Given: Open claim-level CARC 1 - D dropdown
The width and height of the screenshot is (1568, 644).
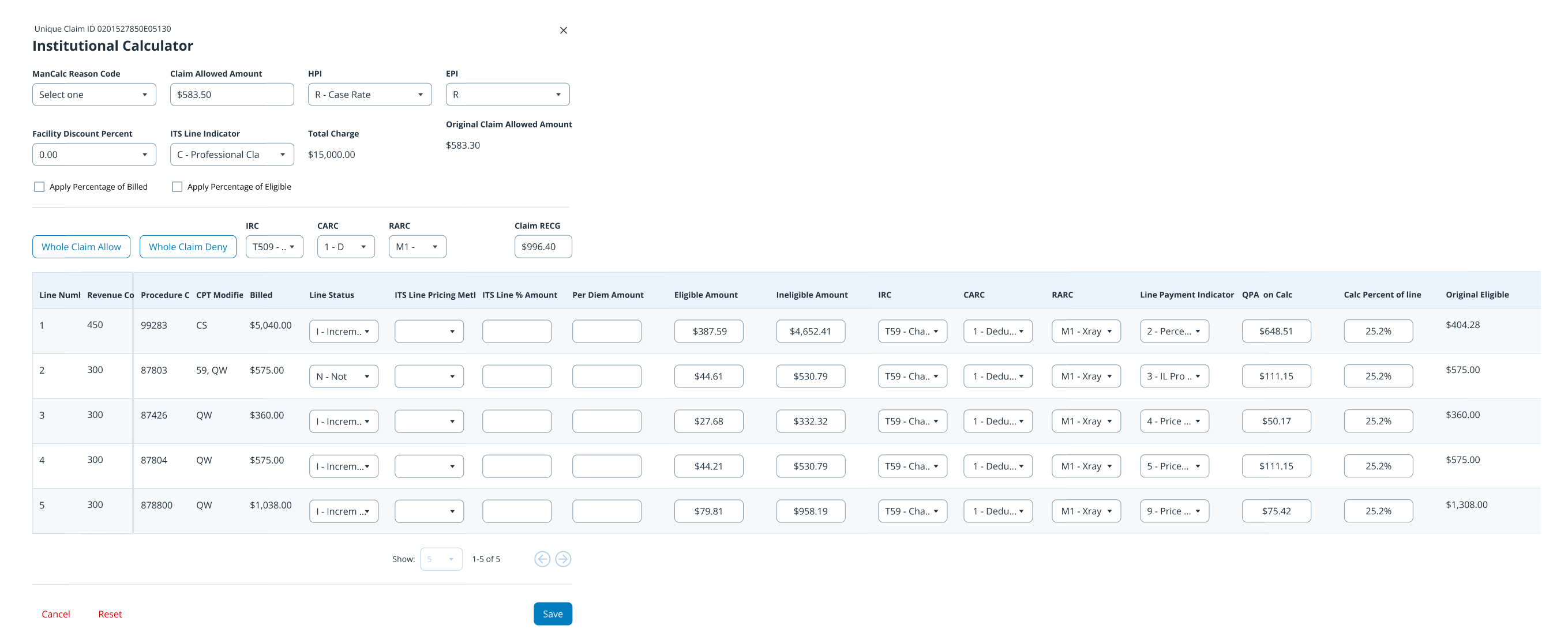Looking at the screenshot, I should [346, 247].
